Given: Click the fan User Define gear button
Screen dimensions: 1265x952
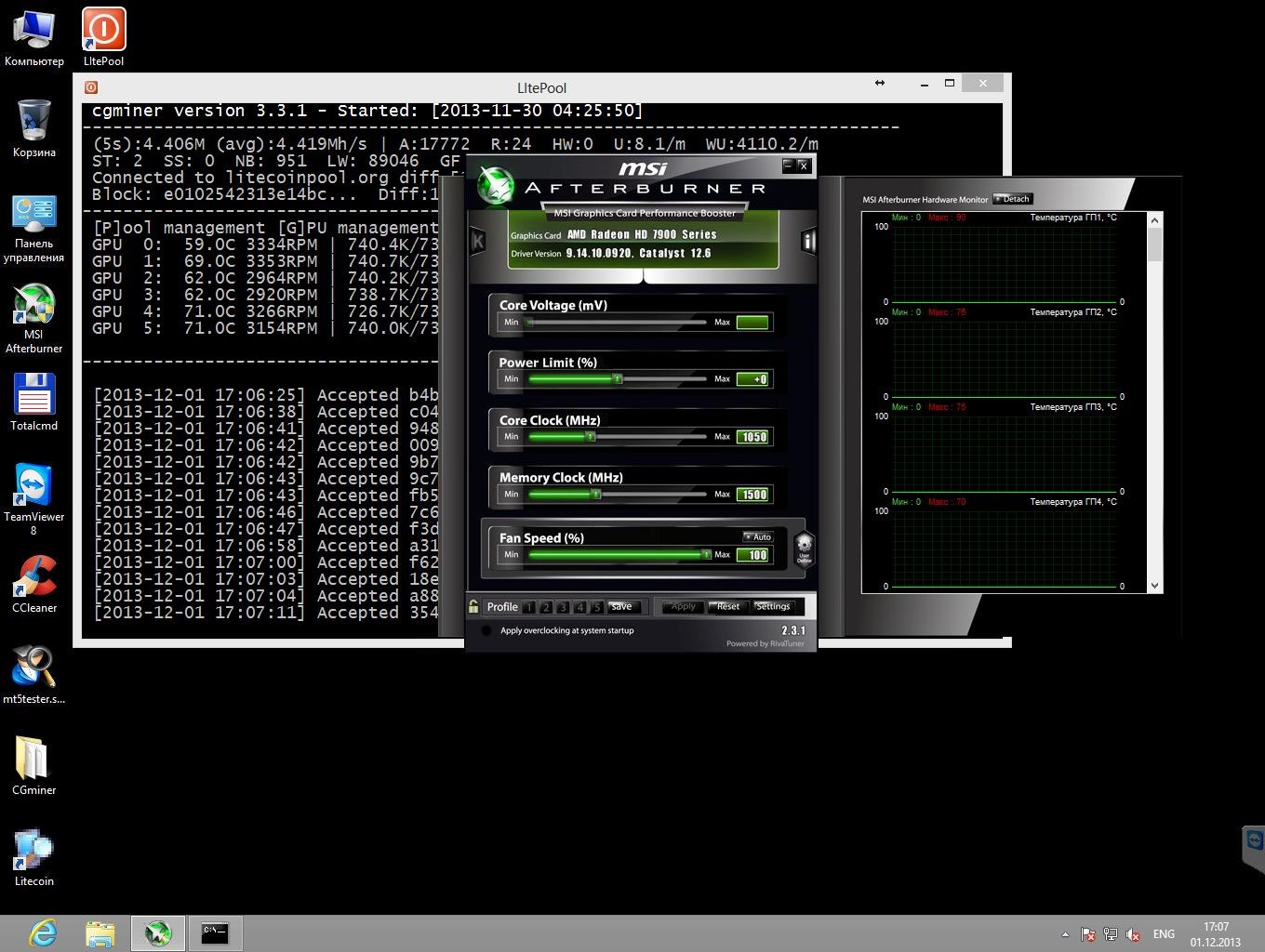Looking at the screenshot, I should [x=804, y=549].
